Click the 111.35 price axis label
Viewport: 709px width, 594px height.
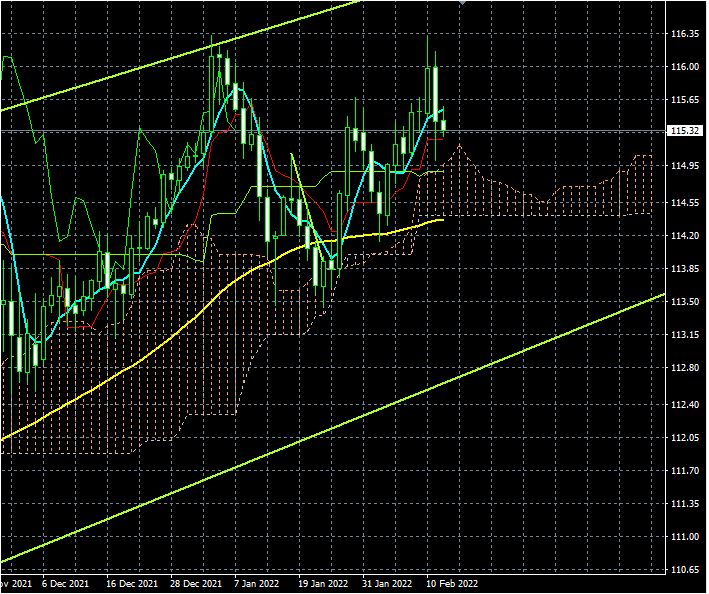(x=685, y=504)
